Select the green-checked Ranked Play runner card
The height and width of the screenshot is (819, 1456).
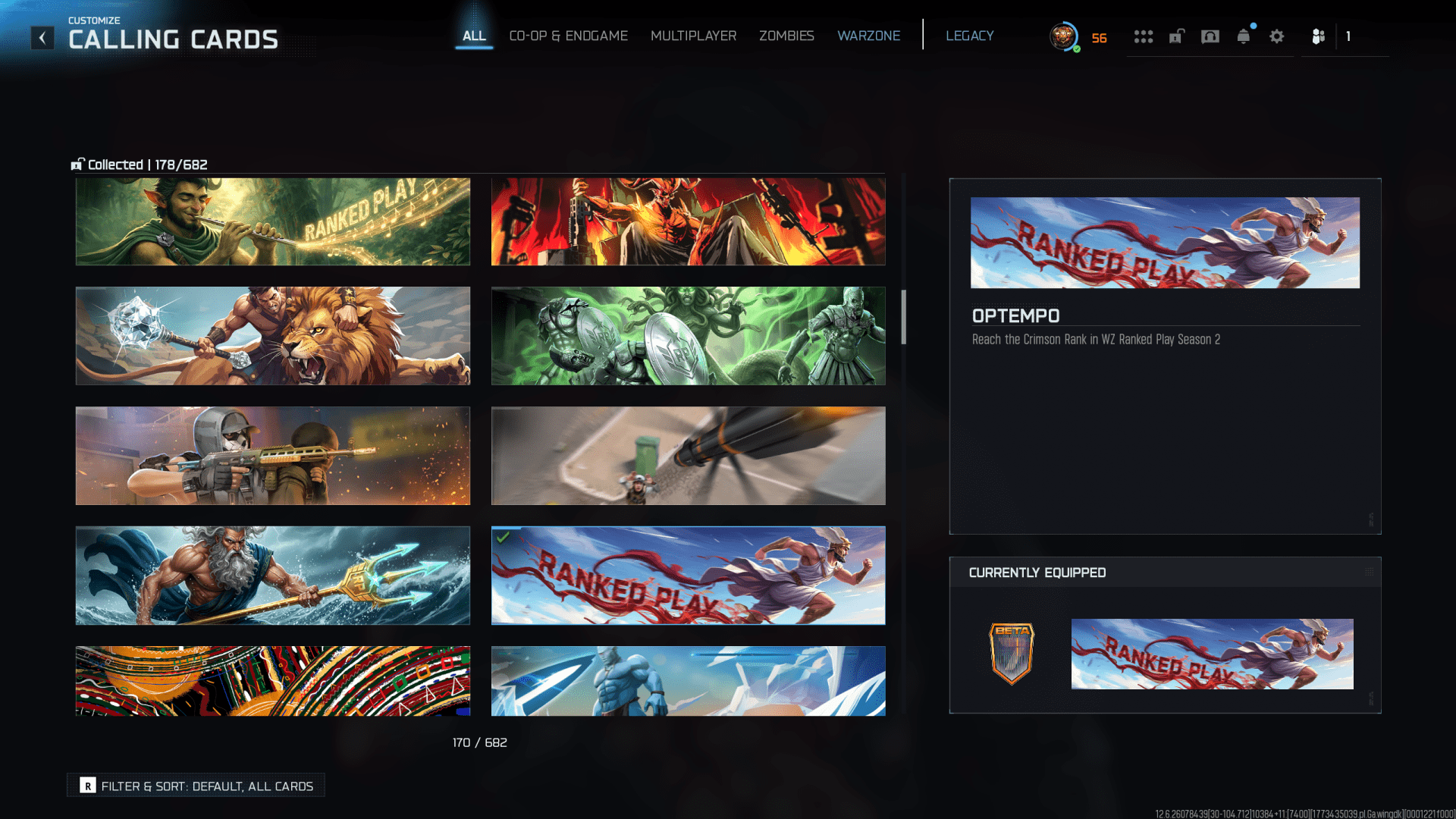(x=688, y=576)
